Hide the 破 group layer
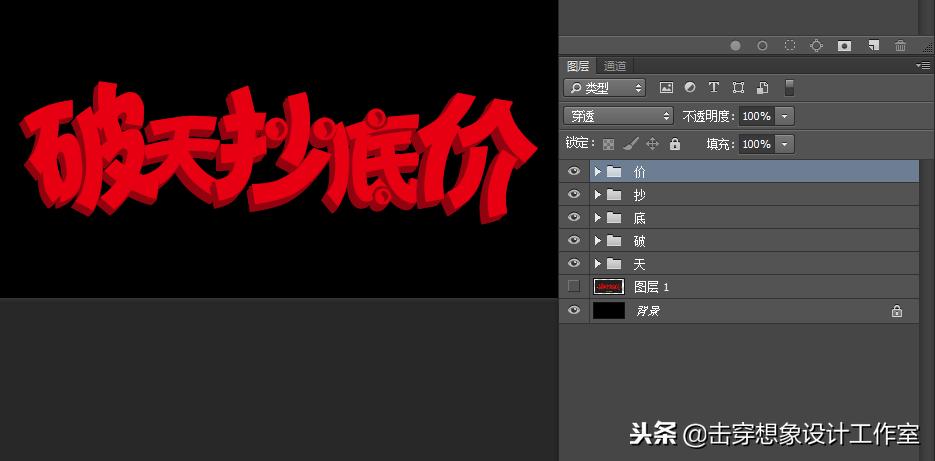 pyautogui.click(x=574, y=240)
